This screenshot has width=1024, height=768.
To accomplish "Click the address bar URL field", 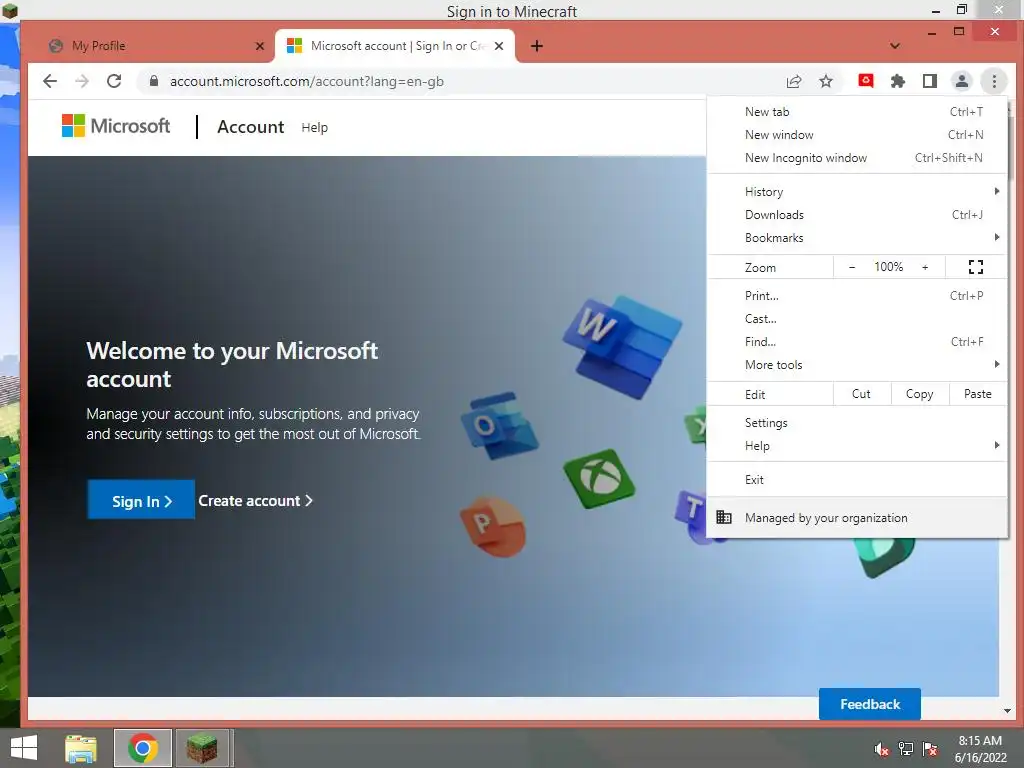I will [457, 81].
